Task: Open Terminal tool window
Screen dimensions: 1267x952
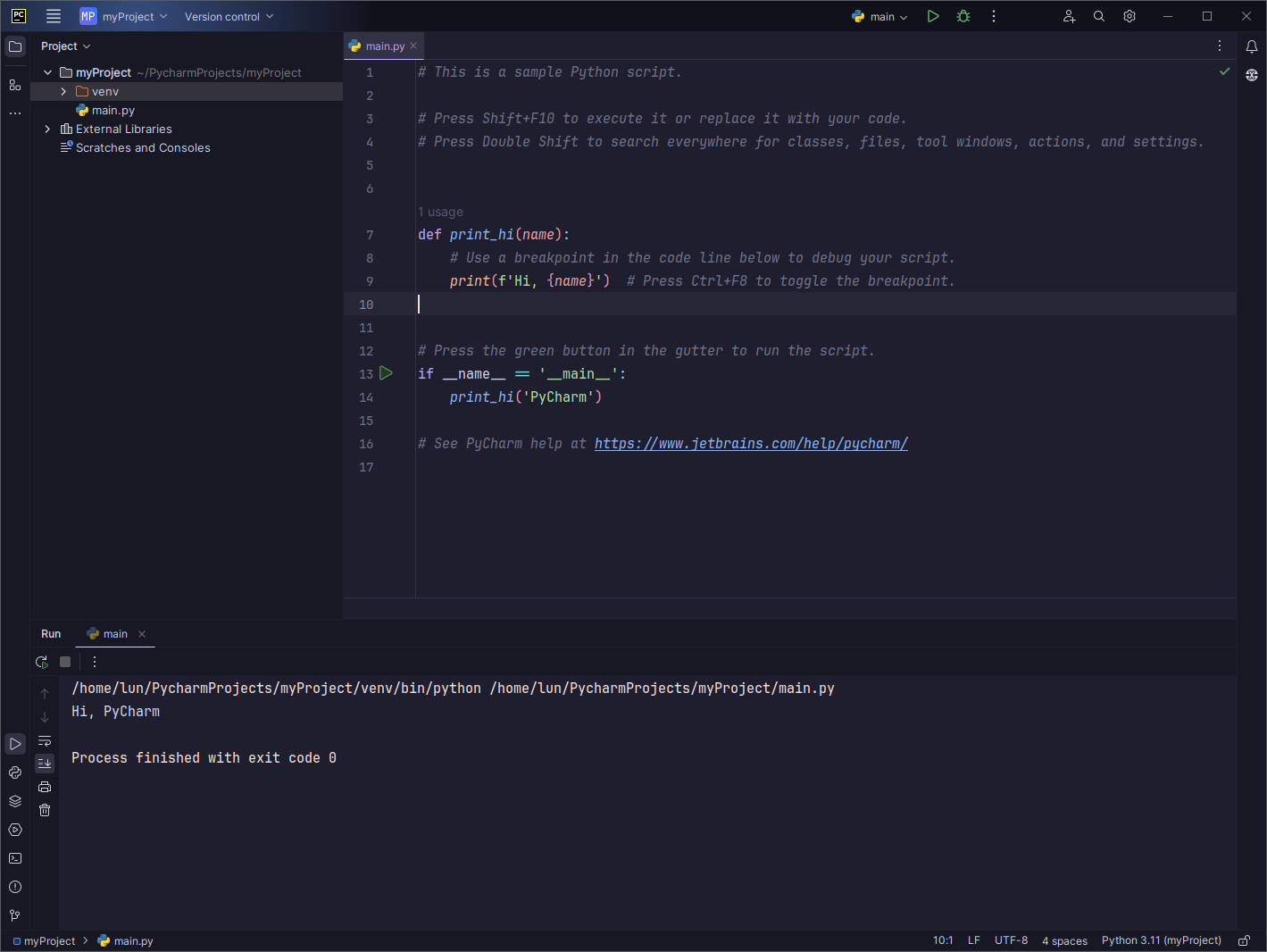Action: pyautogui.click(x=15, y=858)
